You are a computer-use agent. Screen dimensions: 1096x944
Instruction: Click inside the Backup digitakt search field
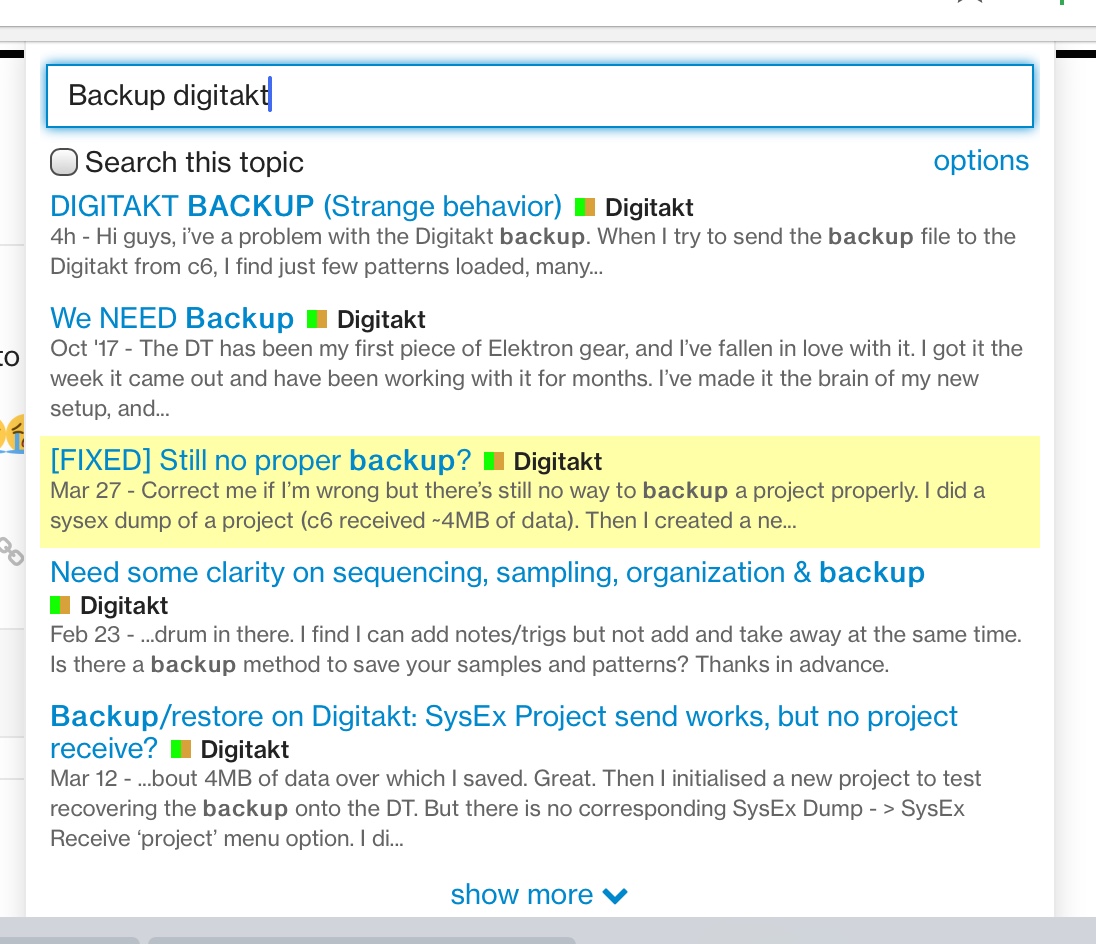540,96
